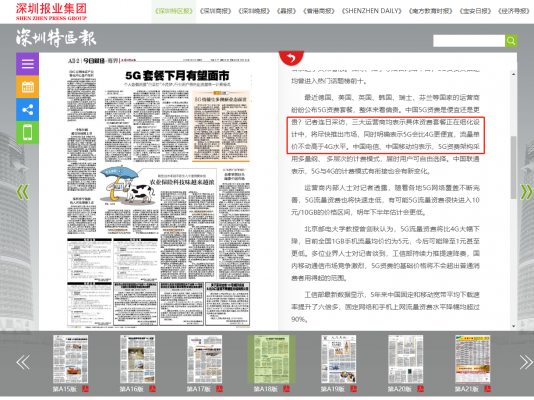Click the blue share icon

tap(27, 110)
